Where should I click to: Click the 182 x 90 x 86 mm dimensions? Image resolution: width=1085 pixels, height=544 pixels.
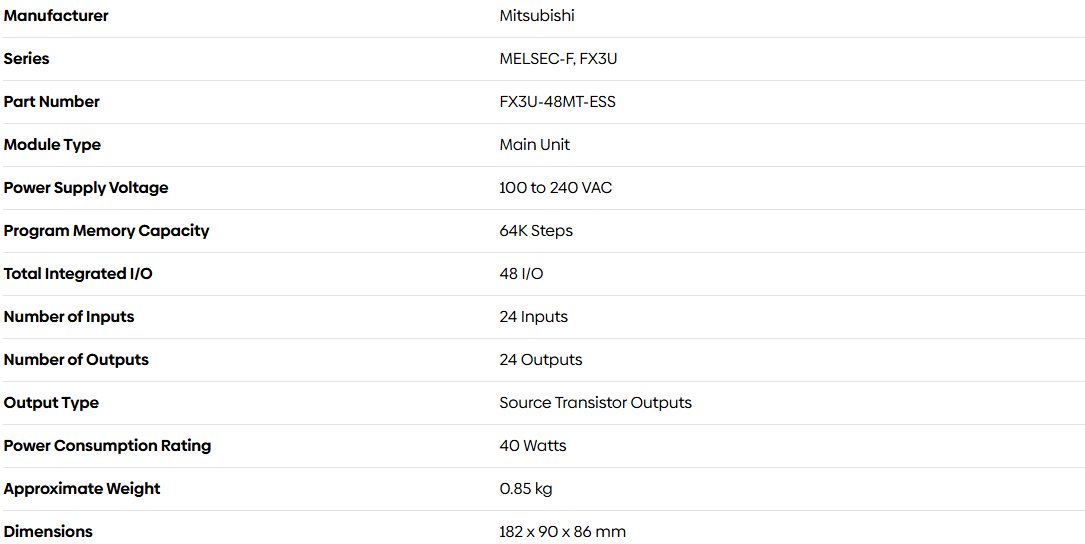pyautogui.click(x=562, y=532)
